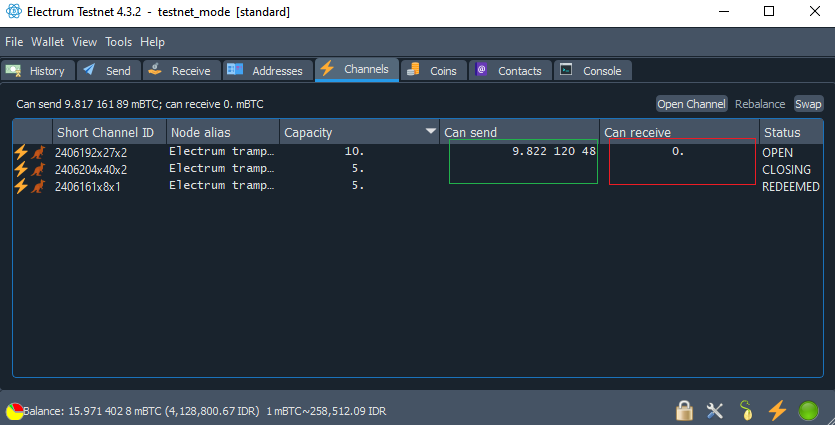
Task: Minimize the Electrum window
Action: 723,11
